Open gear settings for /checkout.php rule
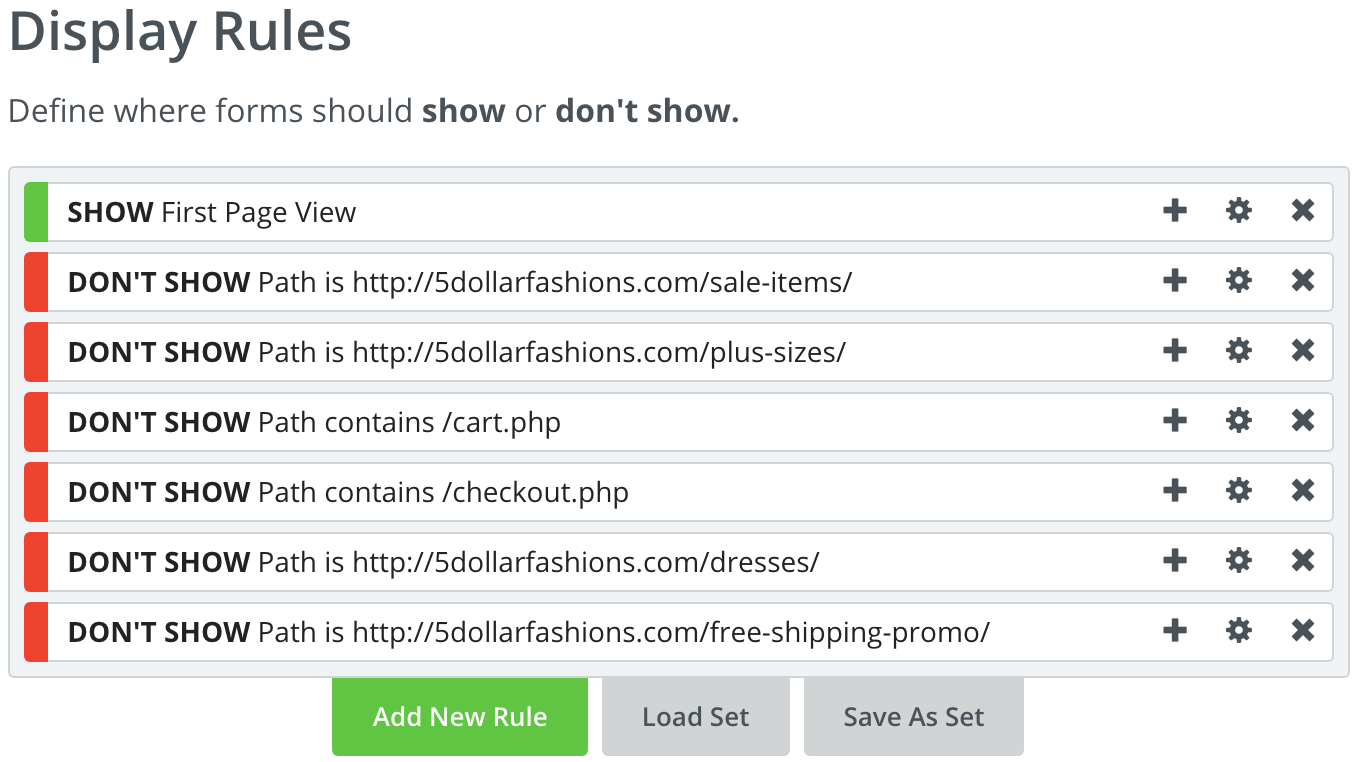Screen dimensions: 1358x762 tap(1239, 491)
